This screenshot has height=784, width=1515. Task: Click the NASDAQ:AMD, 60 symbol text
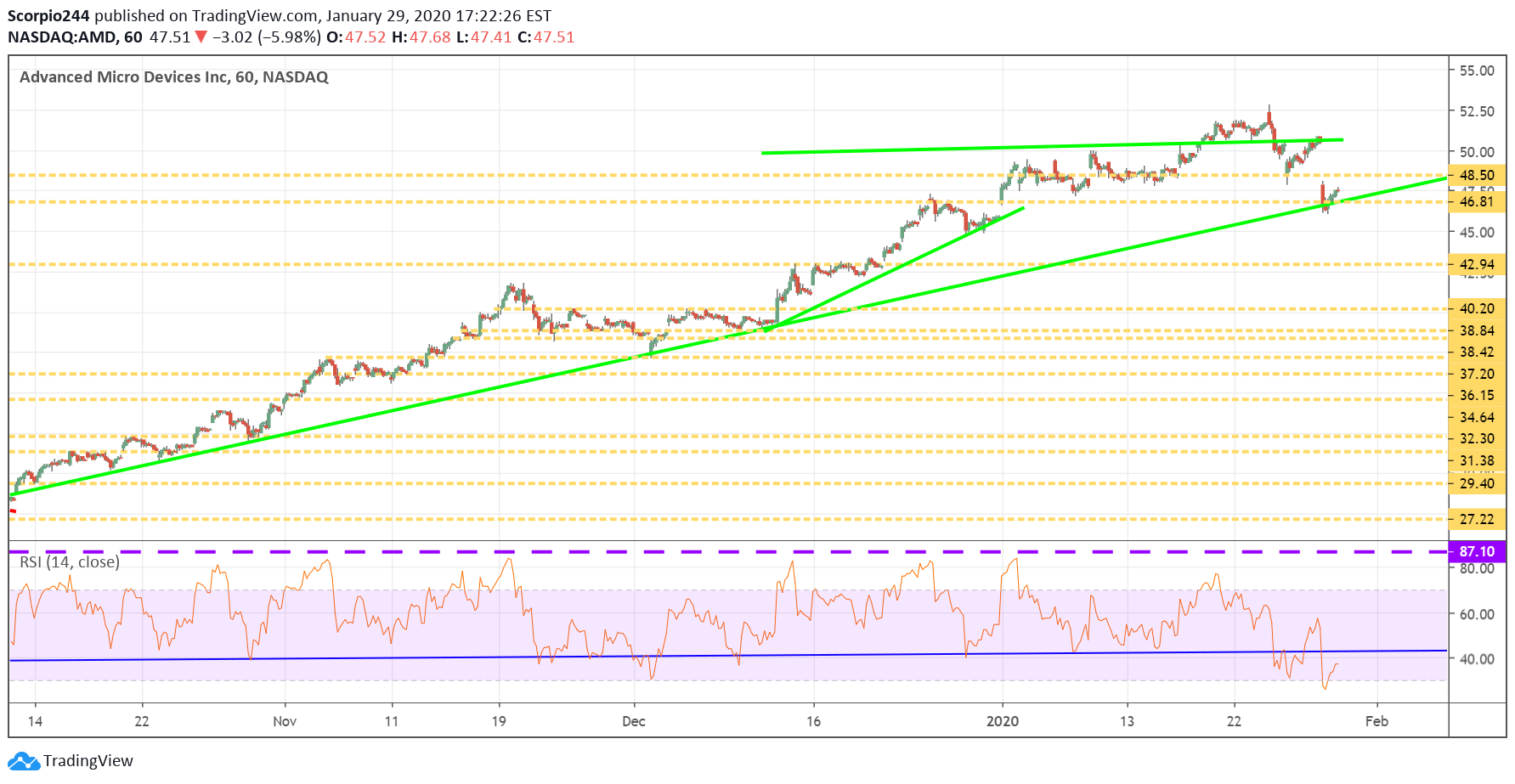75,37
